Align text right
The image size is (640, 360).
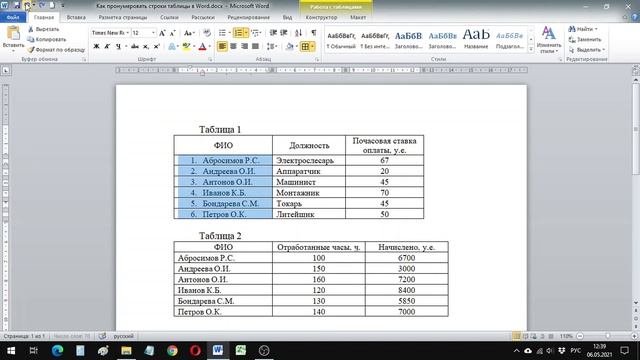coord(244,46)
